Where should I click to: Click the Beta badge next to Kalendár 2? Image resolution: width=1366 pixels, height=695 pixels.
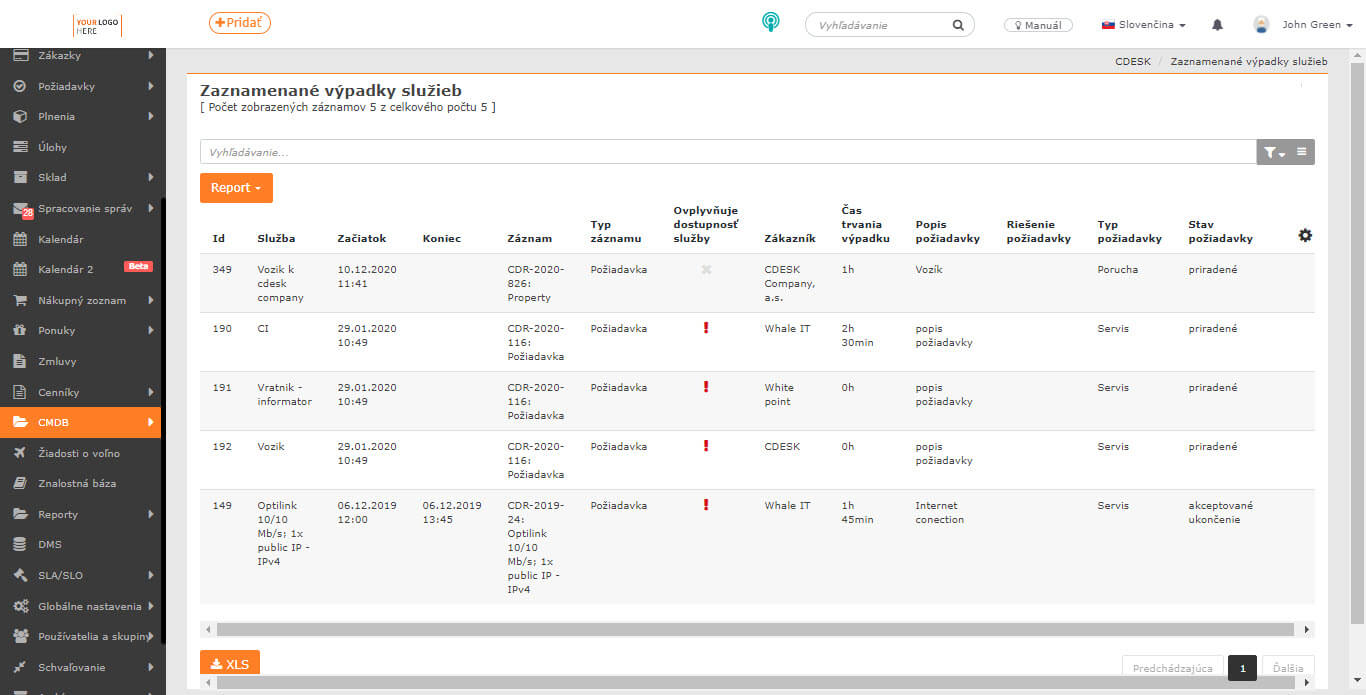(138, 266)
